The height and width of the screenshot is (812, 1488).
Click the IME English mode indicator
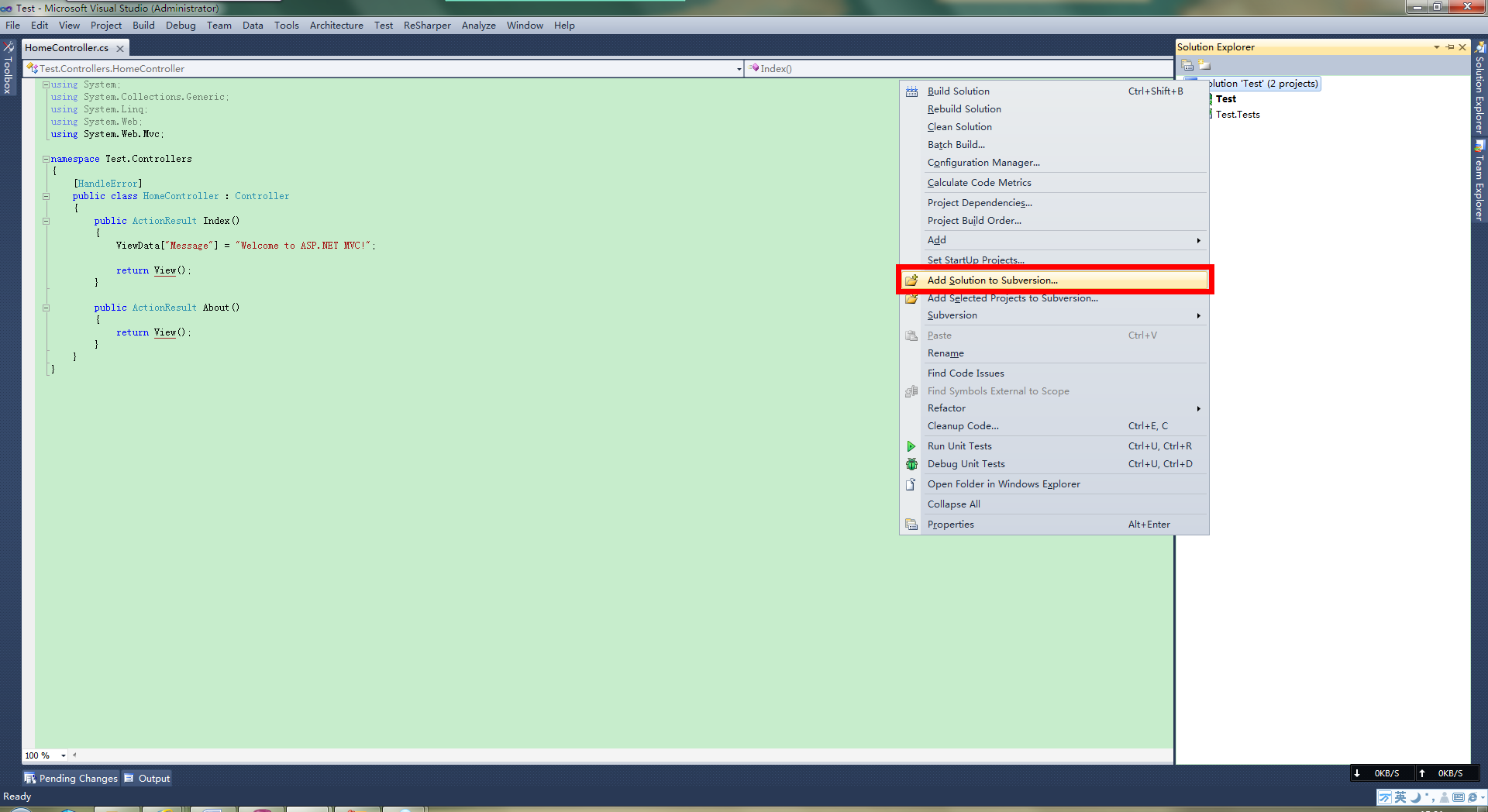pos(1400,797)
